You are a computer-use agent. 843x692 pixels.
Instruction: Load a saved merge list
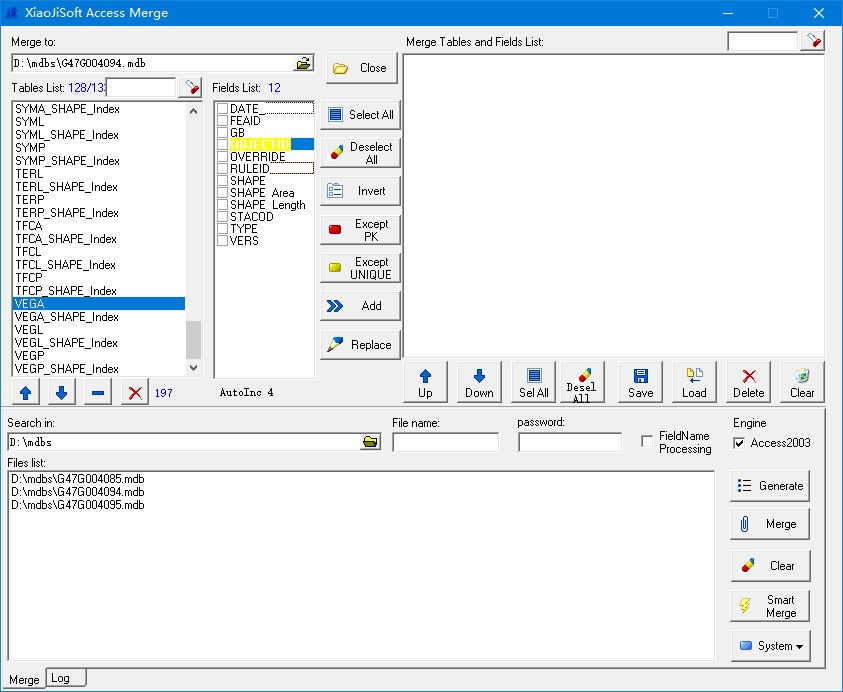(x=694, y=382)
